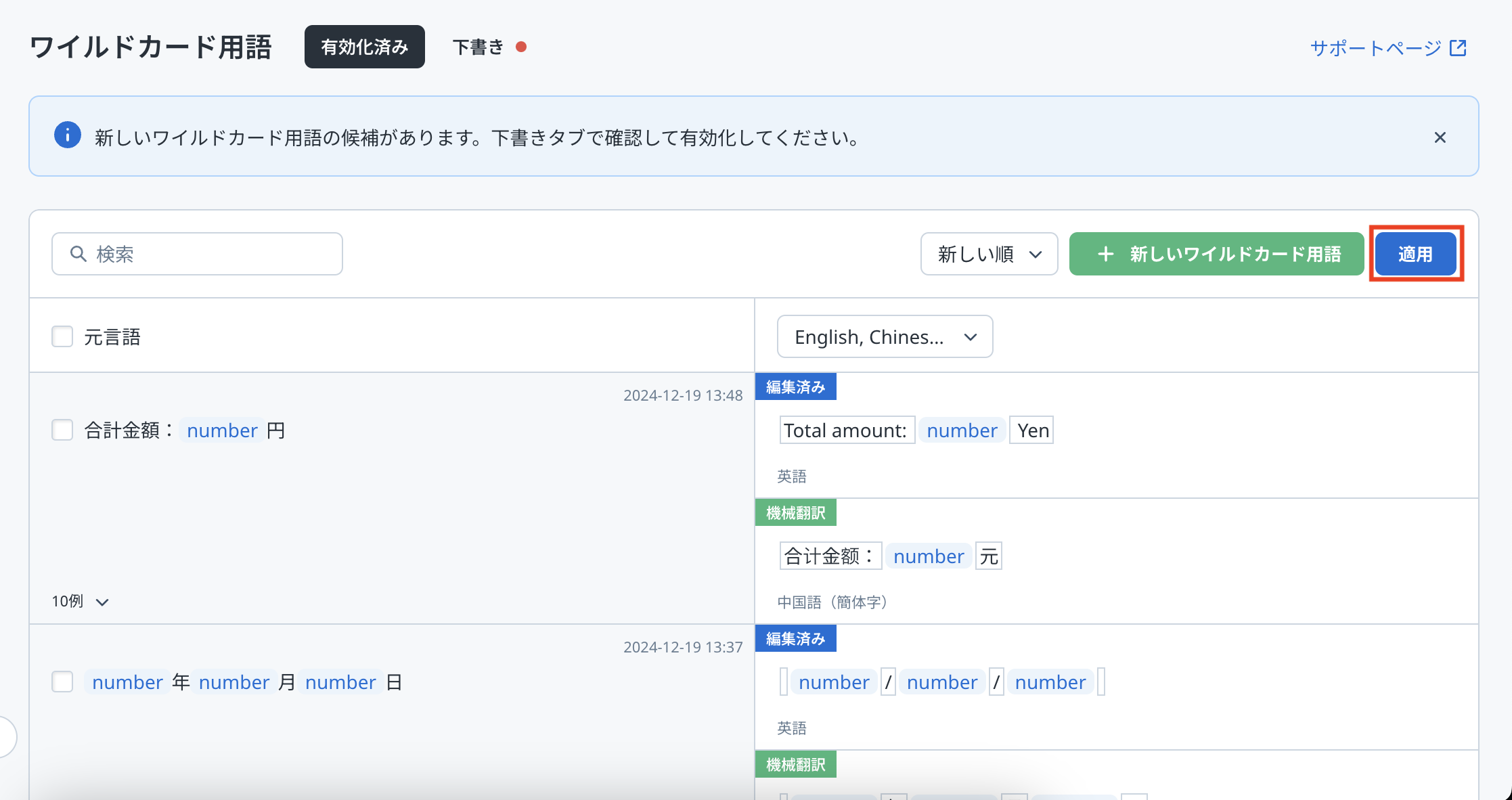Open the 新しい順 sort dropdown
This screenshot has height=800, width=1512.
click(989, 254)
